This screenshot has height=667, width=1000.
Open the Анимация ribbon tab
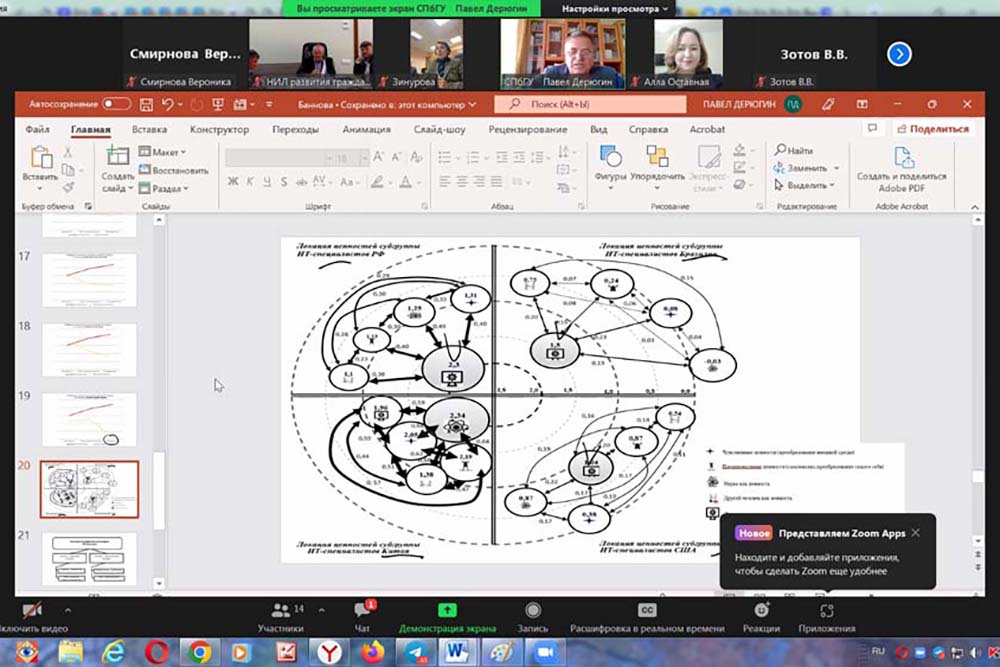pyautogui.click(x=366, y=129)
